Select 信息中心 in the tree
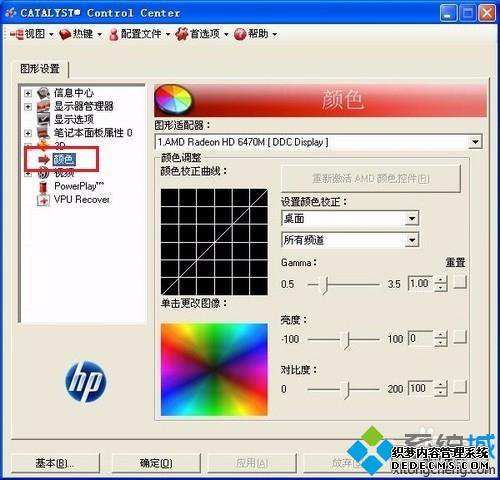Image resolution: width=500 pixels, height=480 pixels. tap(74, 93)
